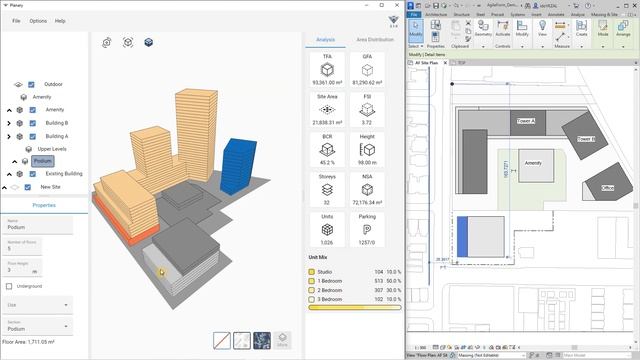Click the More button in viewport bottom
The height and width of the screenshot is (360, 640).
(282, 340)
